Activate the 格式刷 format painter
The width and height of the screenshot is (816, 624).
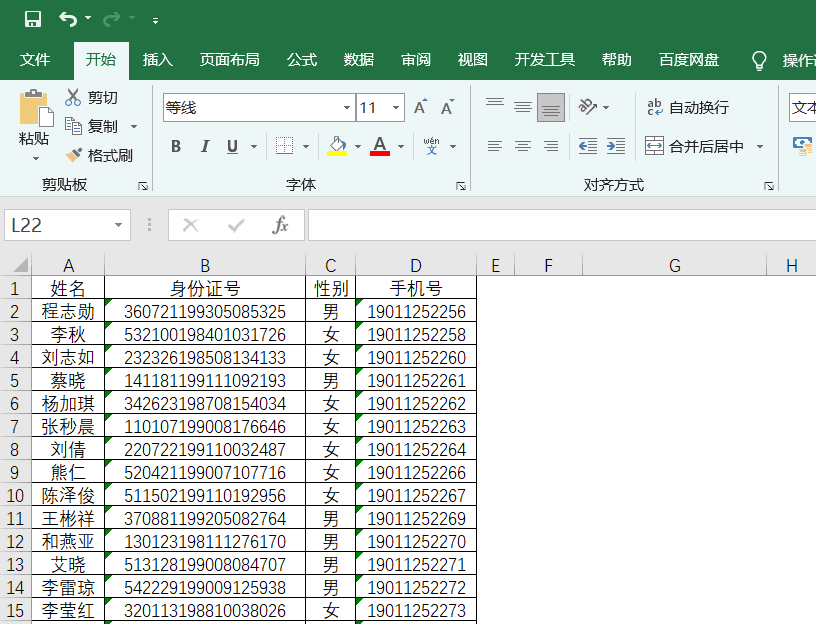coord(99,155)
